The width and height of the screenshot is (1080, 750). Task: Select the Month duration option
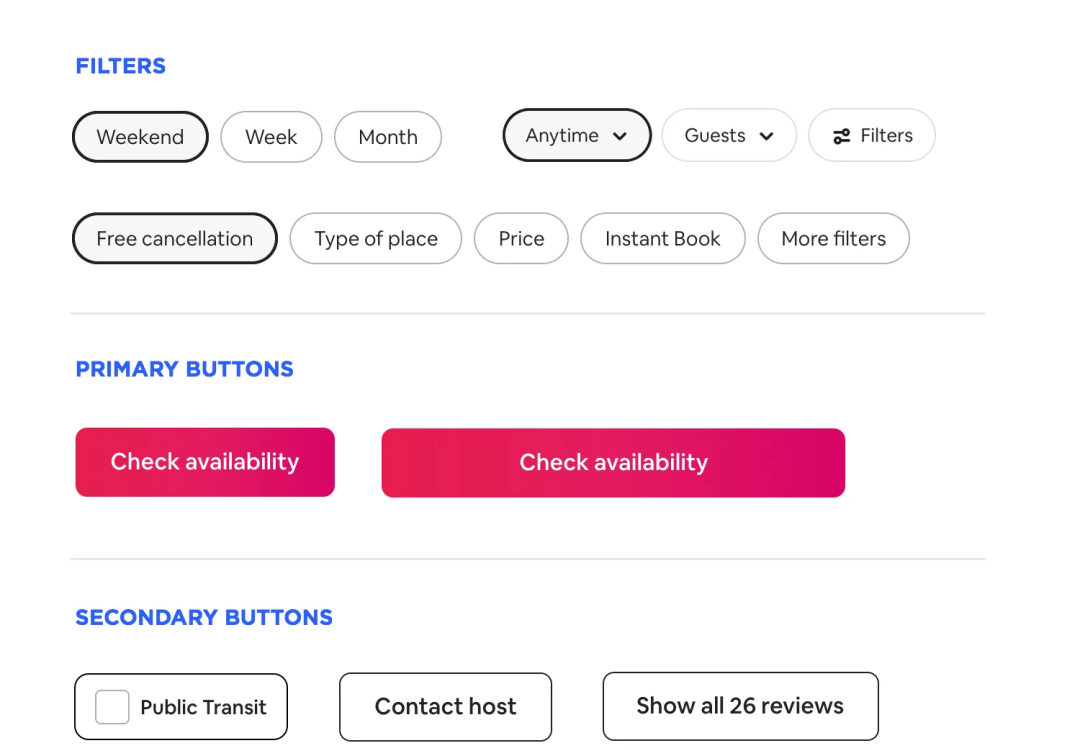click(x=388, y=137)
